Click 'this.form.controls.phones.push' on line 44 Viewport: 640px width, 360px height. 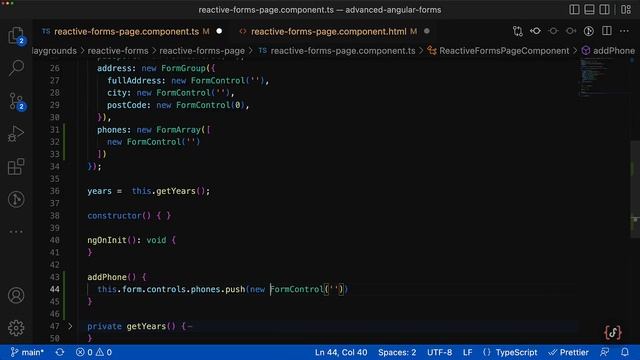(171, 289)
